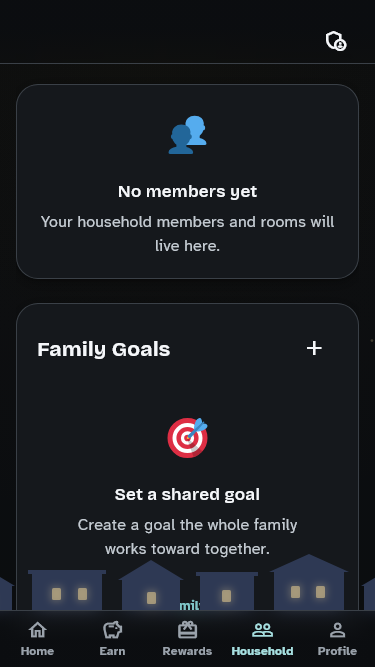The image size is (375, 667).
Task: Tap the red bullseye target icon
Action: (x=188, y=438)
